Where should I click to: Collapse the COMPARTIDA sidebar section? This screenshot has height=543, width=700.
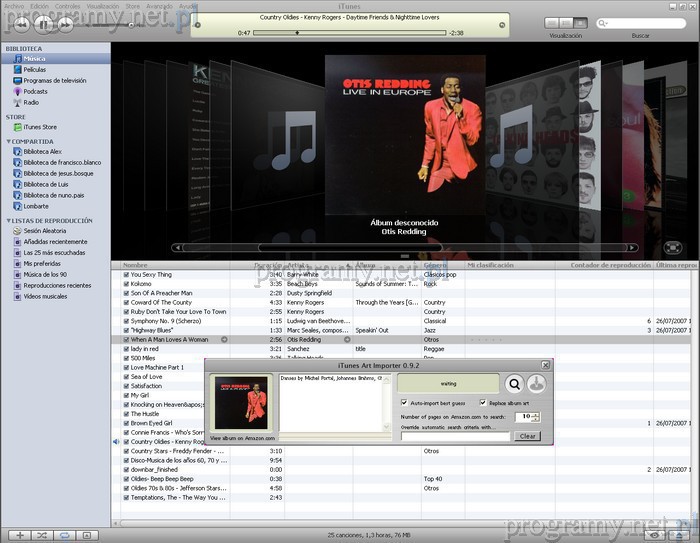pyautogui.click(x=8, y=141)
